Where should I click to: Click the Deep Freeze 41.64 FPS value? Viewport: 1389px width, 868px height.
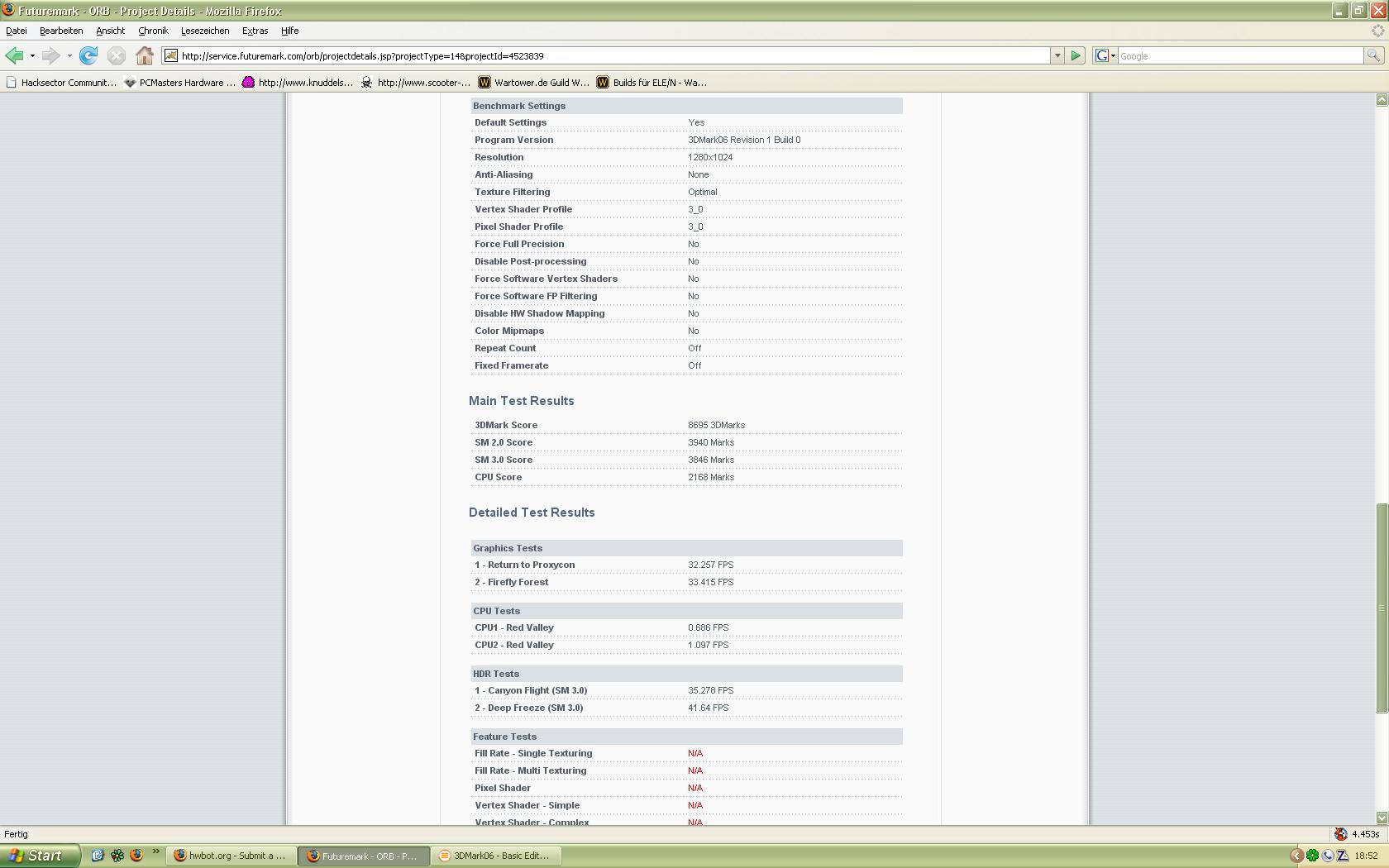[x=708, y=708]
